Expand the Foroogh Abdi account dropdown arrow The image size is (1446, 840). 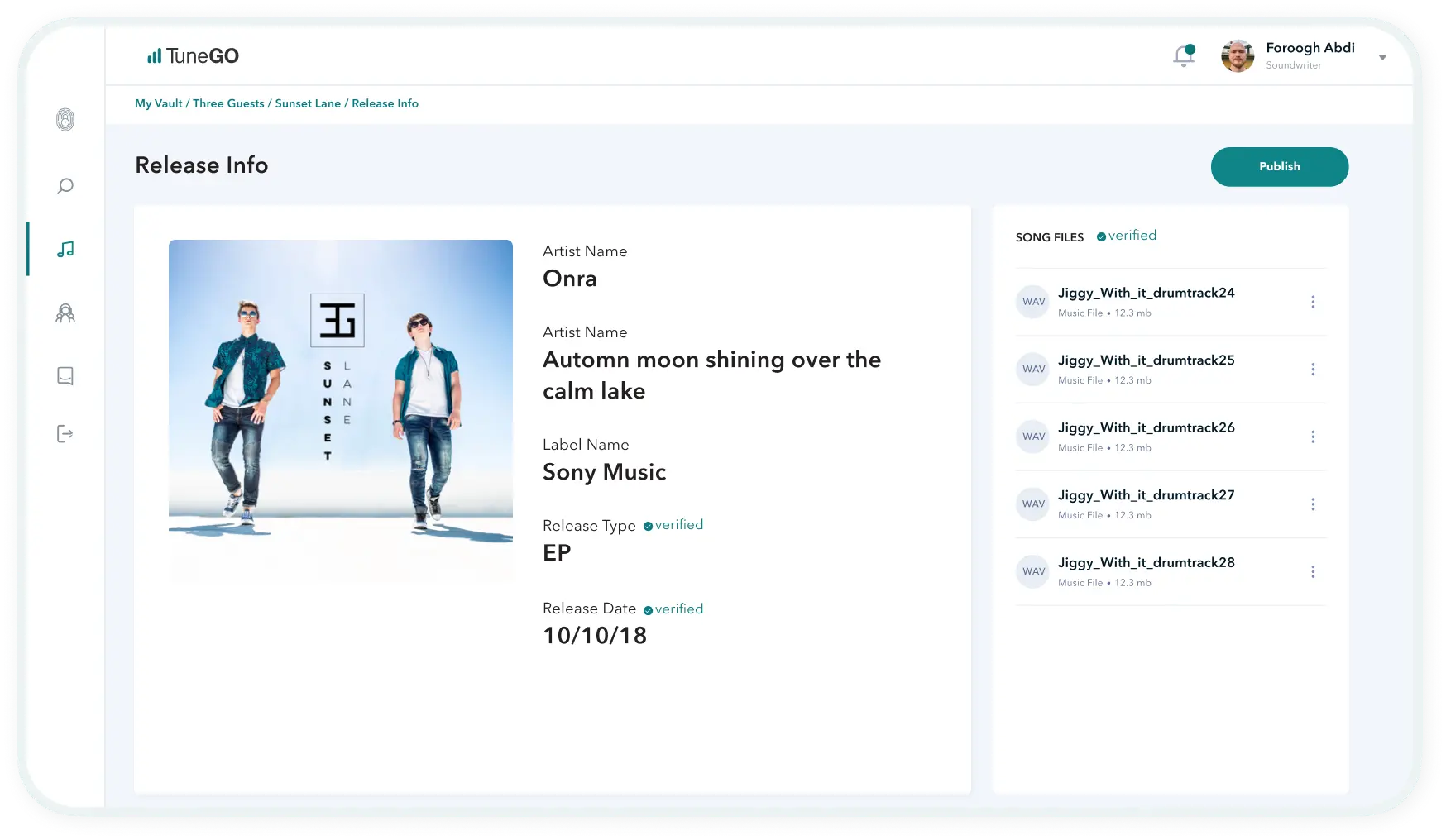(x=1382, y=57)
